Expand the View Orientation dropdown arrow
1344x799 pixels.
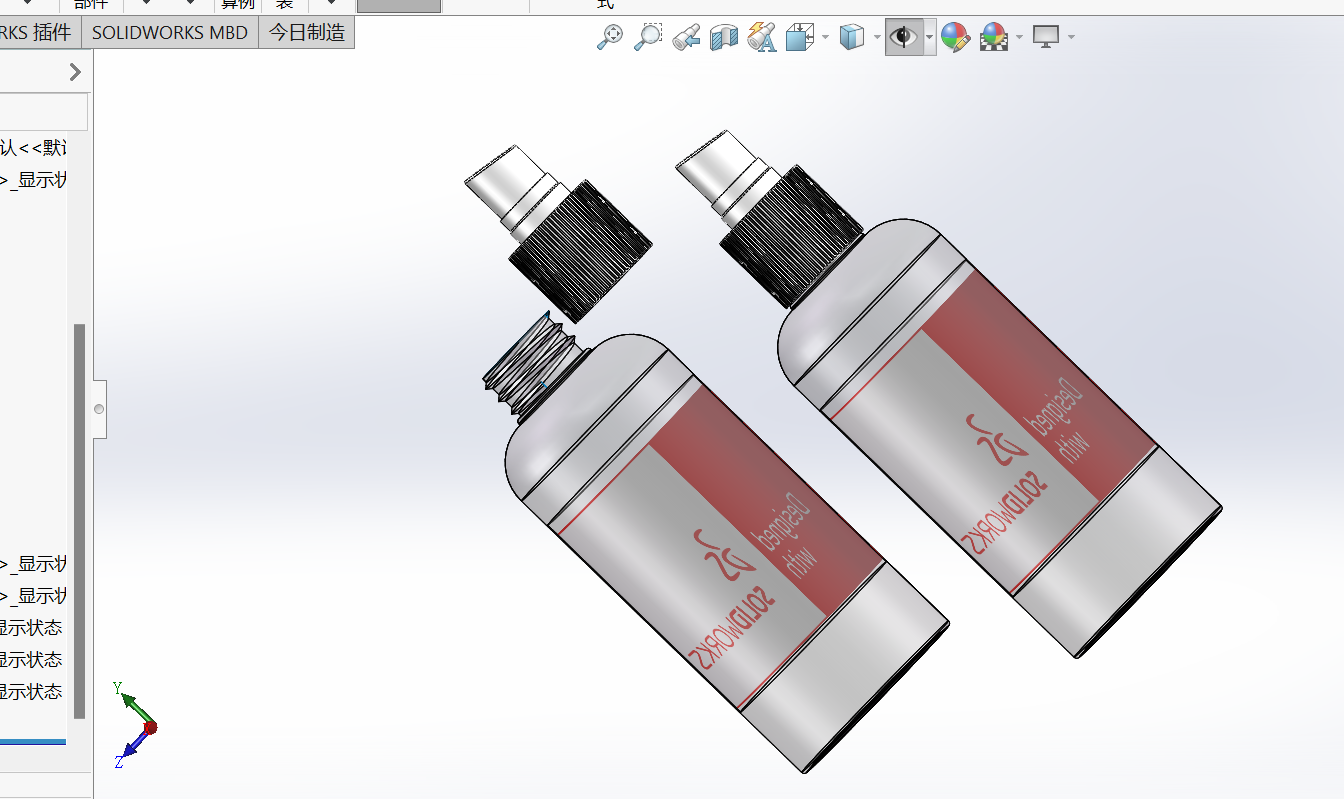tap(825, 38)
